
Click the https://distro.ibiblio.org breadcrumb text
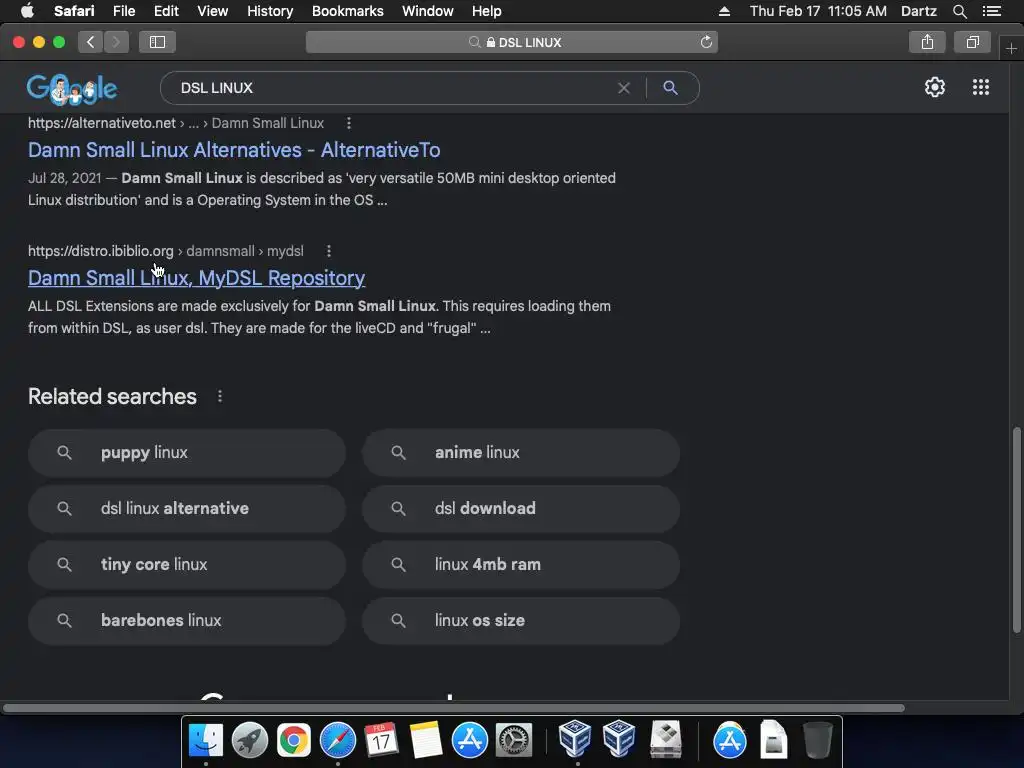[101, 251]
